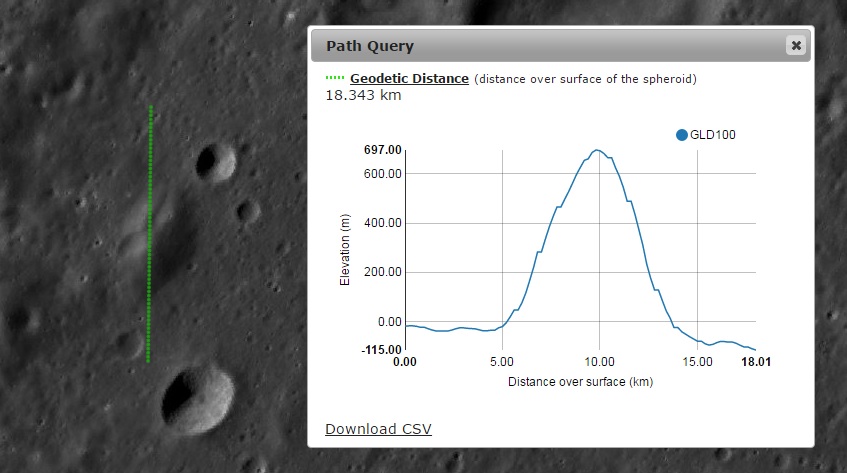The image size is (847, 473).
Task: Click the 18.01 end distance label
Action: pos(756,362)
